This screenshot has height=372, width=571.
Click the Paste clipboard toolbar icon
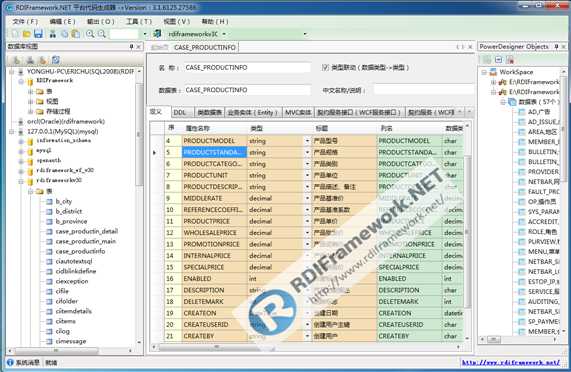[x=76, y=34]
